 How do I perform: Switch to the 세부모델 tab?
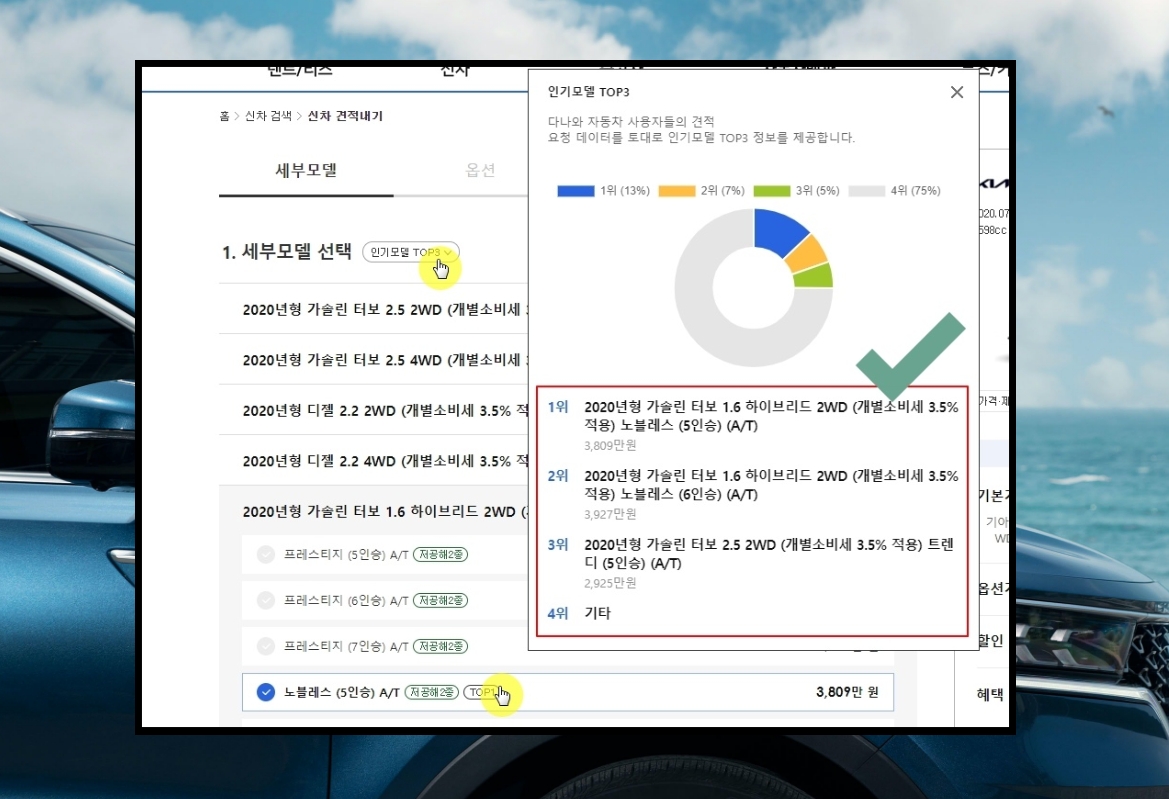point(306,170)
